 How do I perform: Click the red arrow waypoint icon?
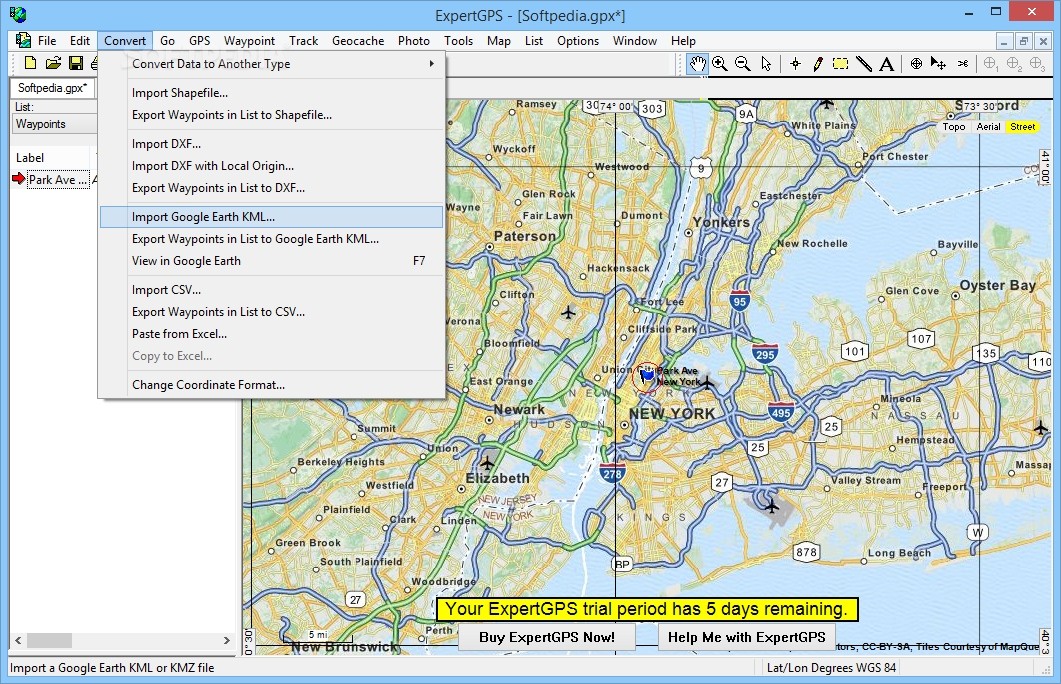[x=18, y=179]
